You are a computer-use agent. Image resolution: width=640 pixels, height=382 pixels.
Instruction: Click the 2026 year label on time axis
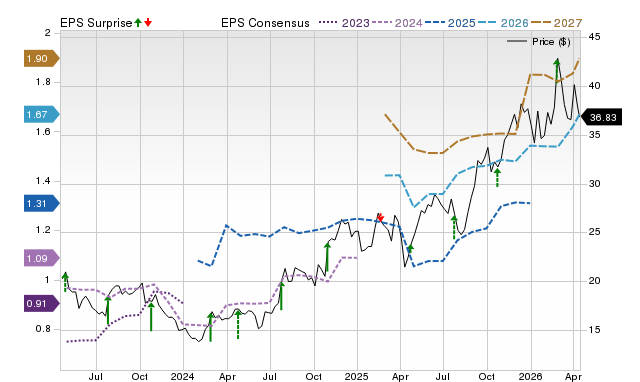coord(530,376)
